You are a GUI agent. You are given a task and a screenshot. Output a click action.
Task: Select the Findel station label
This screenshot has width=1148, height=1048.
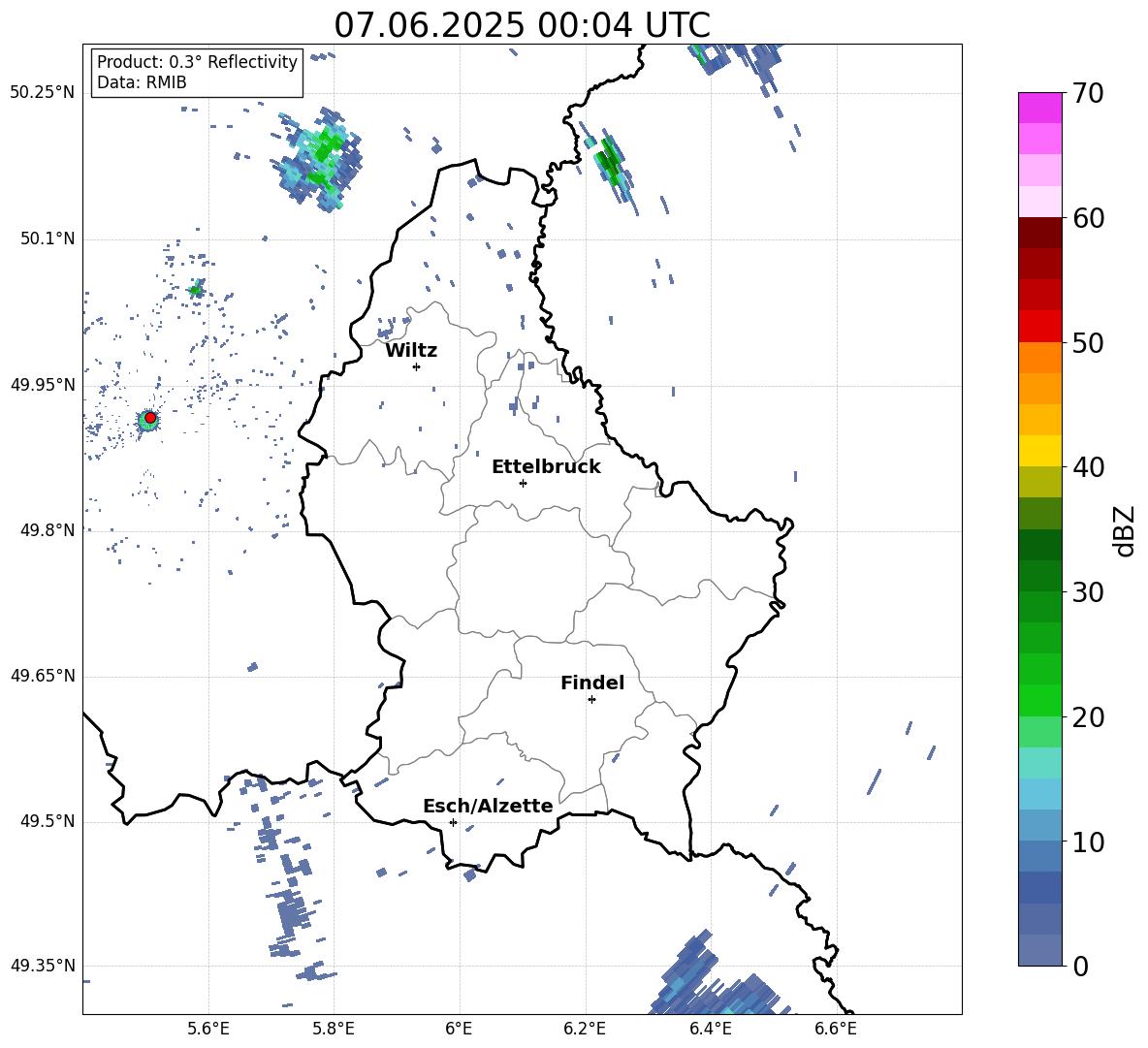pyautogui.click(x=592, y=683)
